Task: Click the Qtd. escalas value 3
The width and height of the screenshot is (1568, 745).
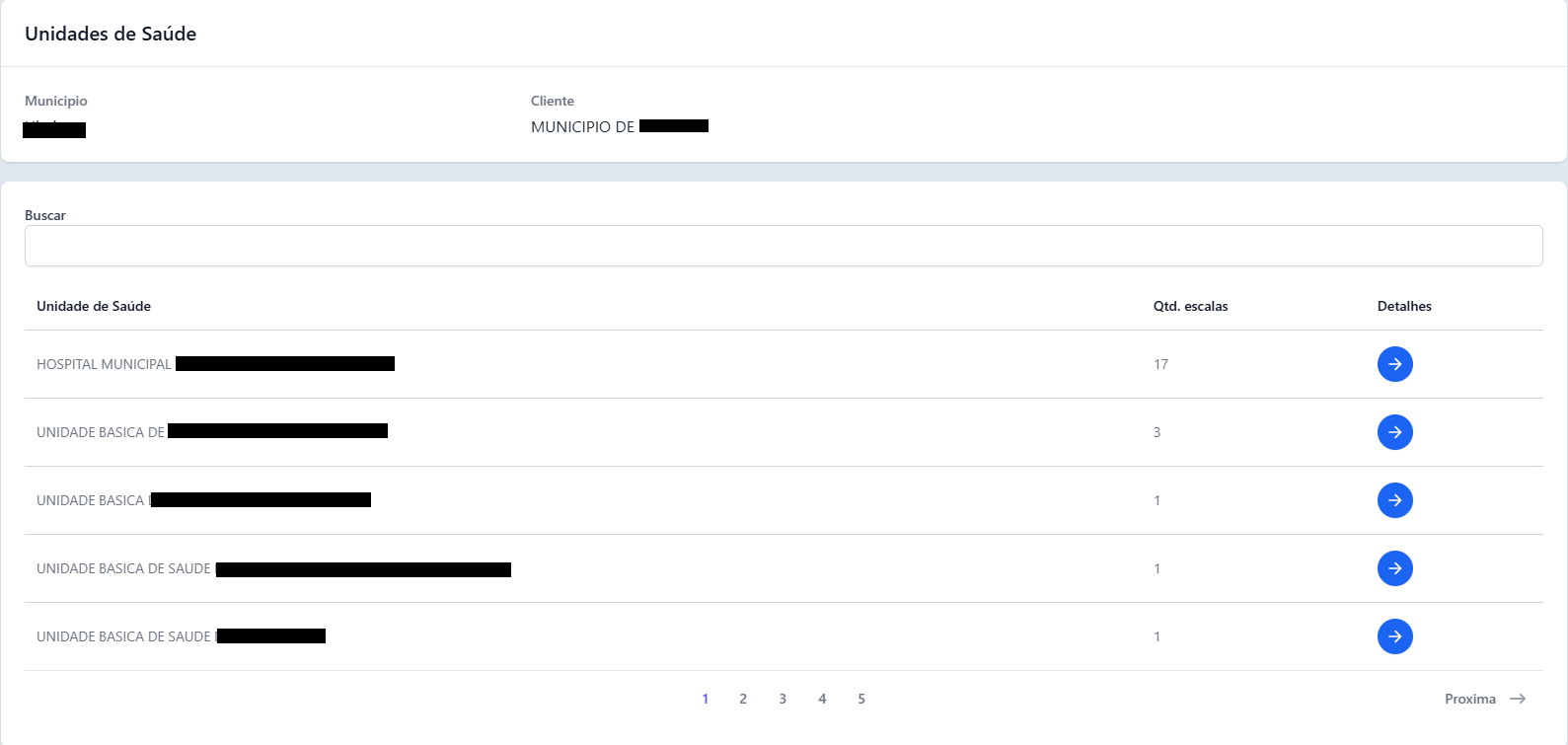Action: click(x=1157, y=432)
